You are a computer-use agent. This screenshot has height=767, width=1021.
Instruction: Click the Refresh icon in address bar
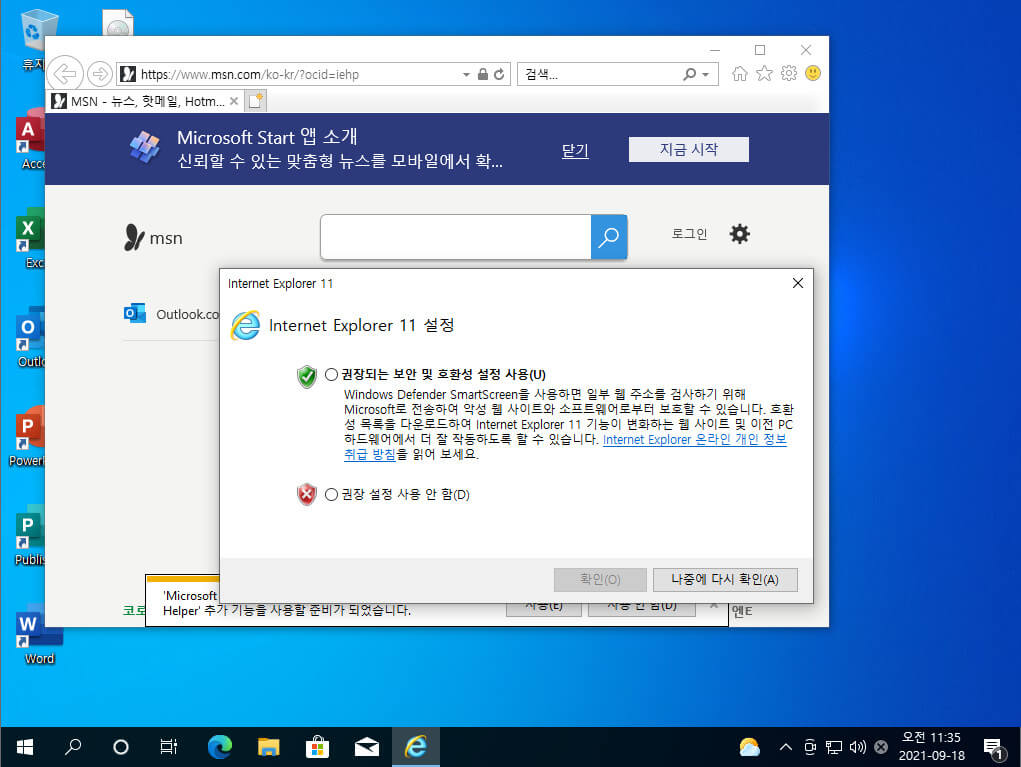tap(499, 74)
